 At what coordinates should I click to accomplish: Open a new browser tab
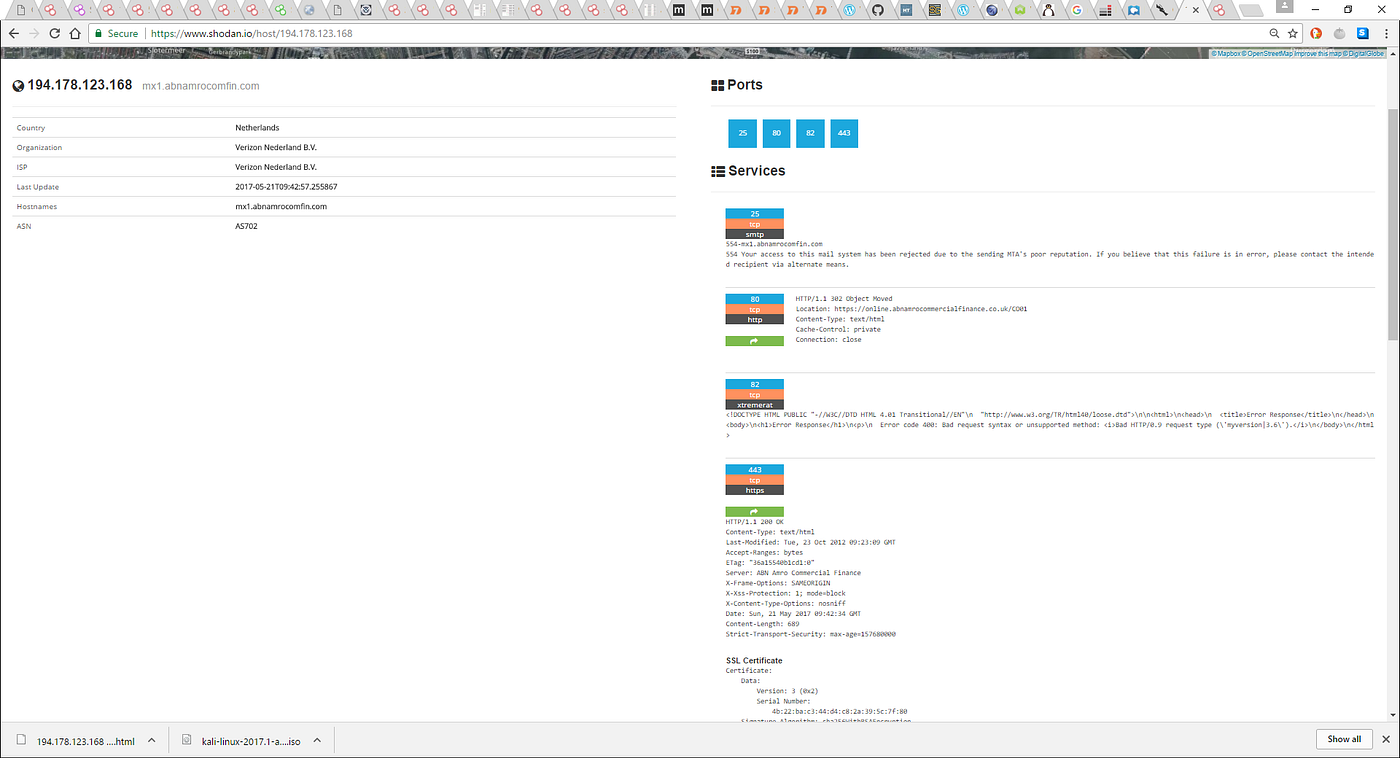(1251, 10)
